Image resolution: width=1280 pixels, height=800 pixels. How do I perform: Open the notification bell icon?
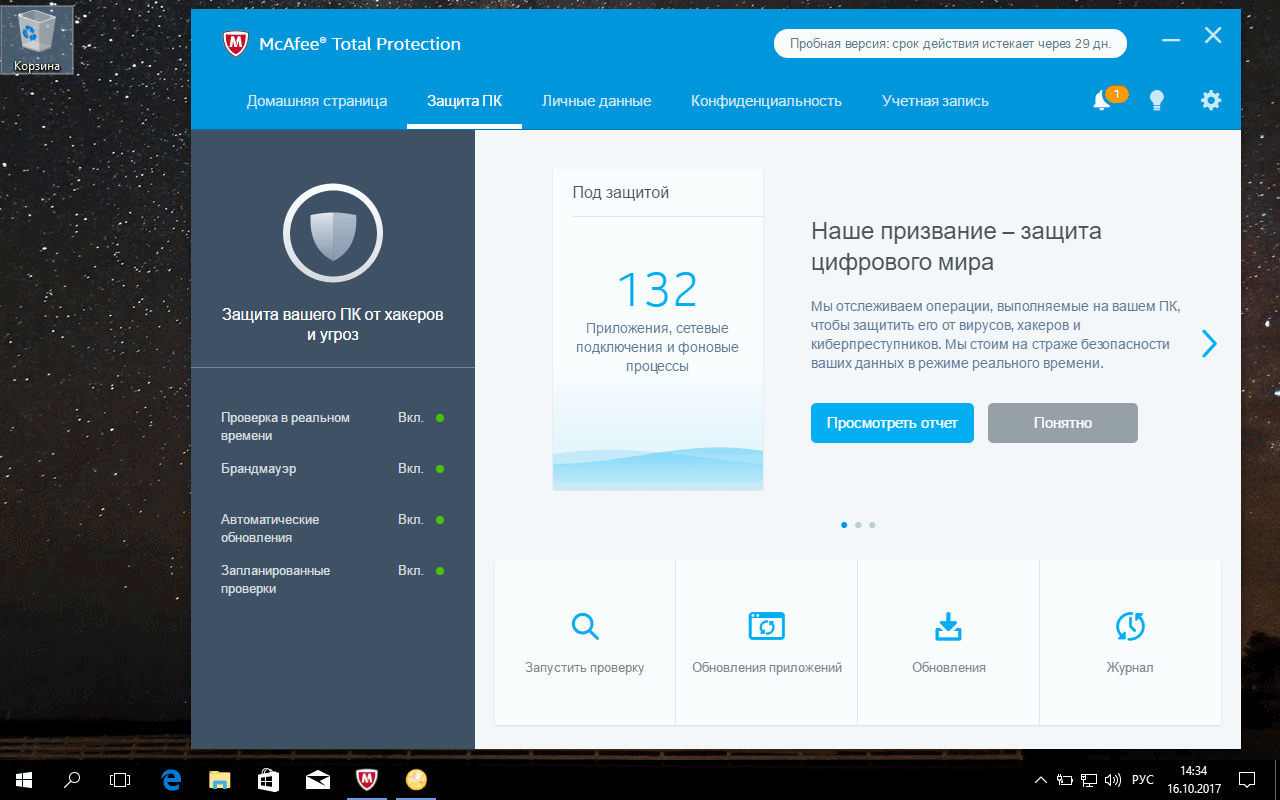(x=1102, y=100)
